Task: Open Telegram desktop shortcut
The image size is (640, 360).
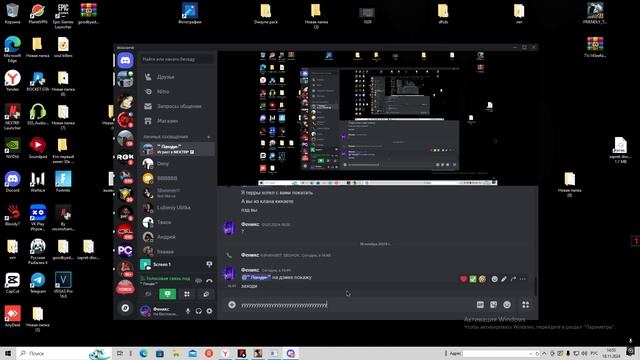Action: (x=38, y=283)
